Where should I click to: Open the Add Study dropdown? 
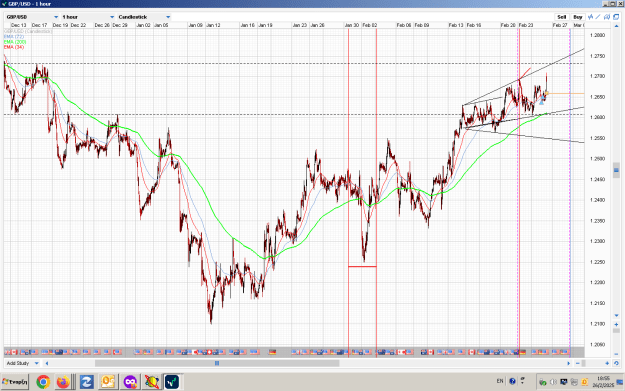(23, 363)
